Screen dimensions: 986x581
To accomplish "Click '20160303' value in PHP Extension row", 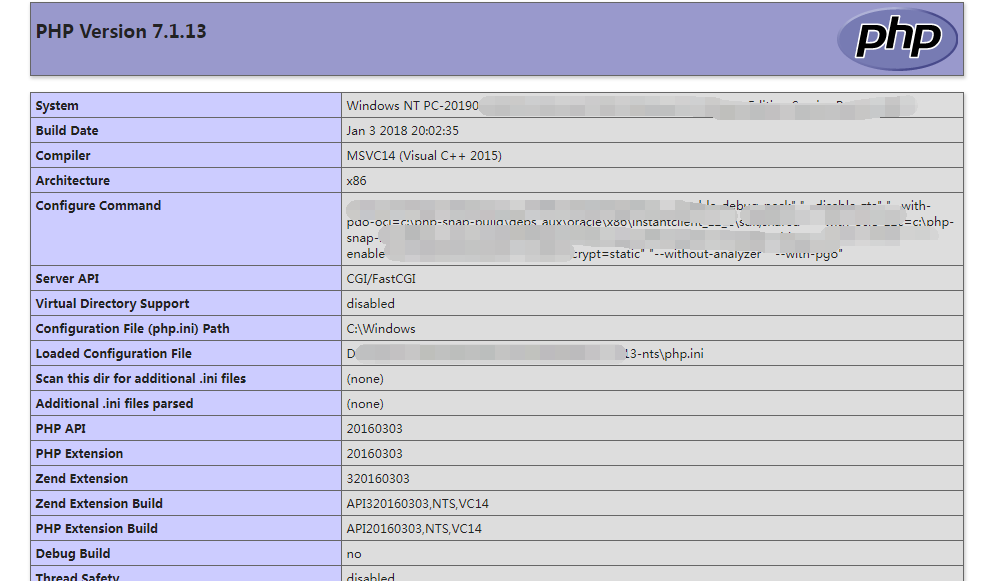I will pyautogui.click(x=374, y=453).
